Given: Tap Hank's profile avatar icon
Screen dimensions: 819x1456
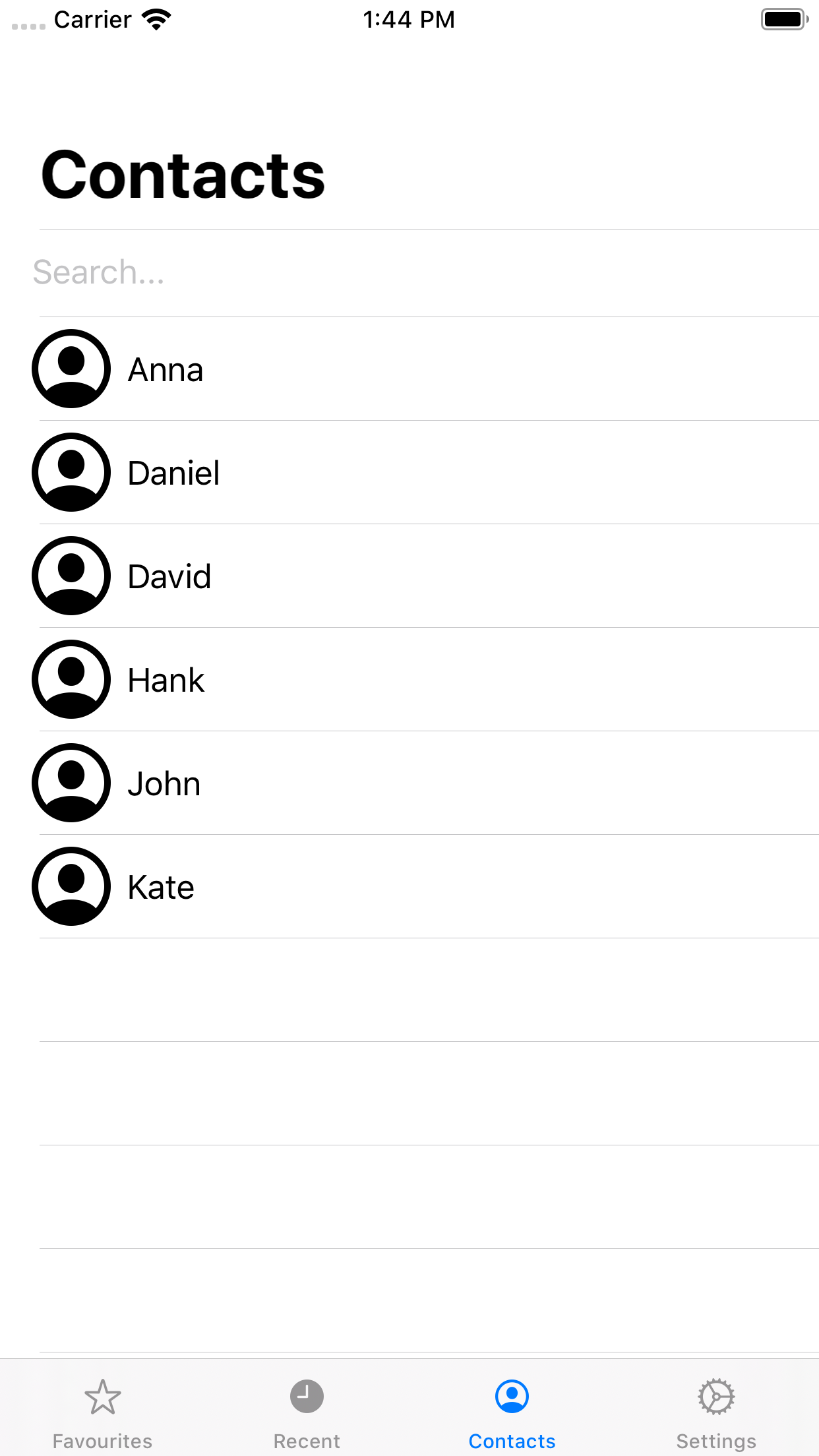Looking at the screenshot, I should click(x=71, y=679).
